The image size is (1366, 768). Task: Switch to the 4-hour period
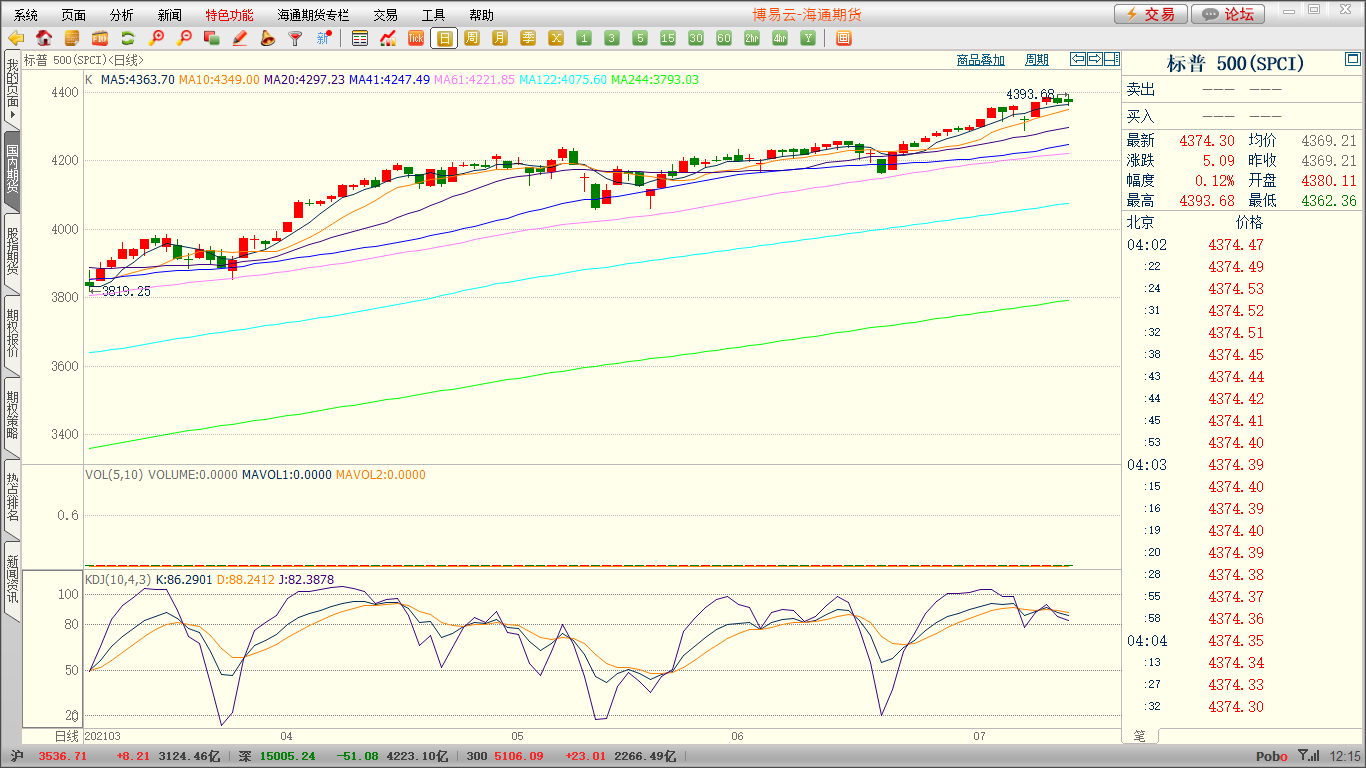pos(780,38)
